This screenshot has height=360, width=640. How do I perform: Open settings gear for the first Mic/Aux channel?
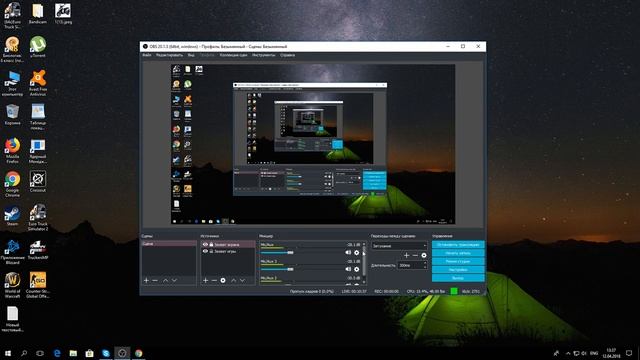tap(357, 253)
